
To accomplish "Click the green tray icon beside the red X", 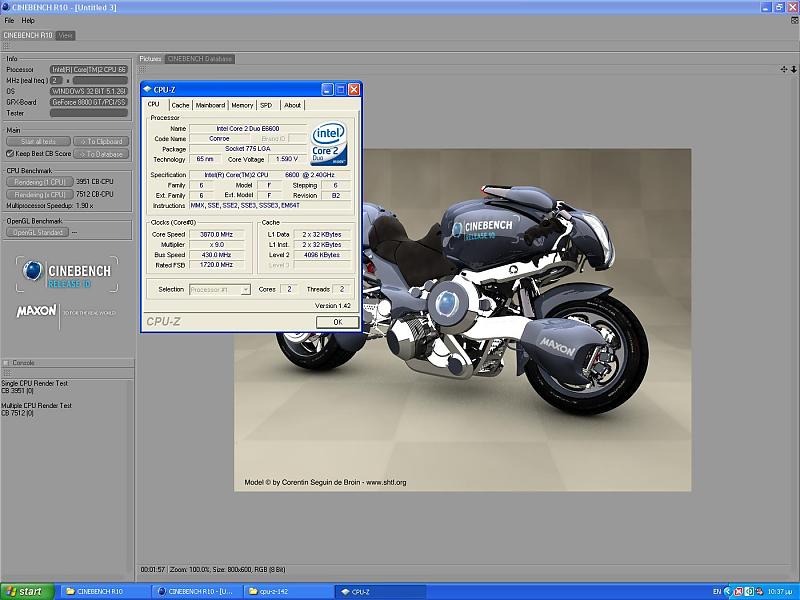I will tap(748, 592).
